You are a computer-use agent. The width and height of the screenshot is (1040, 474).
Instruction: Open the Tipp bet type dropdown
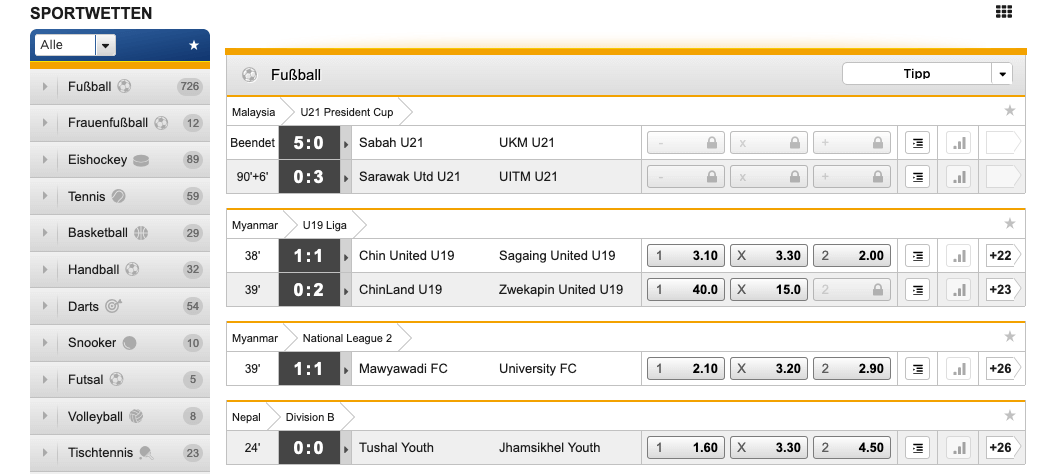[x=927, y=74]
